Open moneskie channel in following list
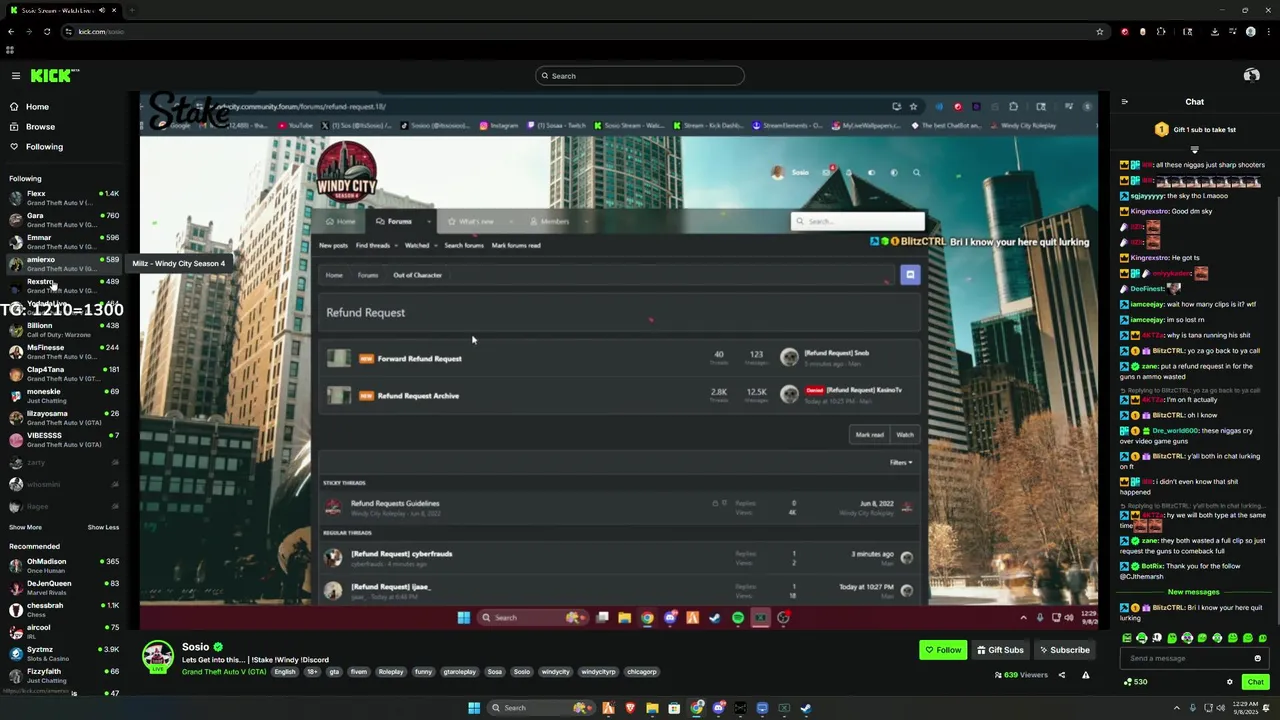Image resolution: width=1280 pixels, height=720 pixels. tap(64, 396)
